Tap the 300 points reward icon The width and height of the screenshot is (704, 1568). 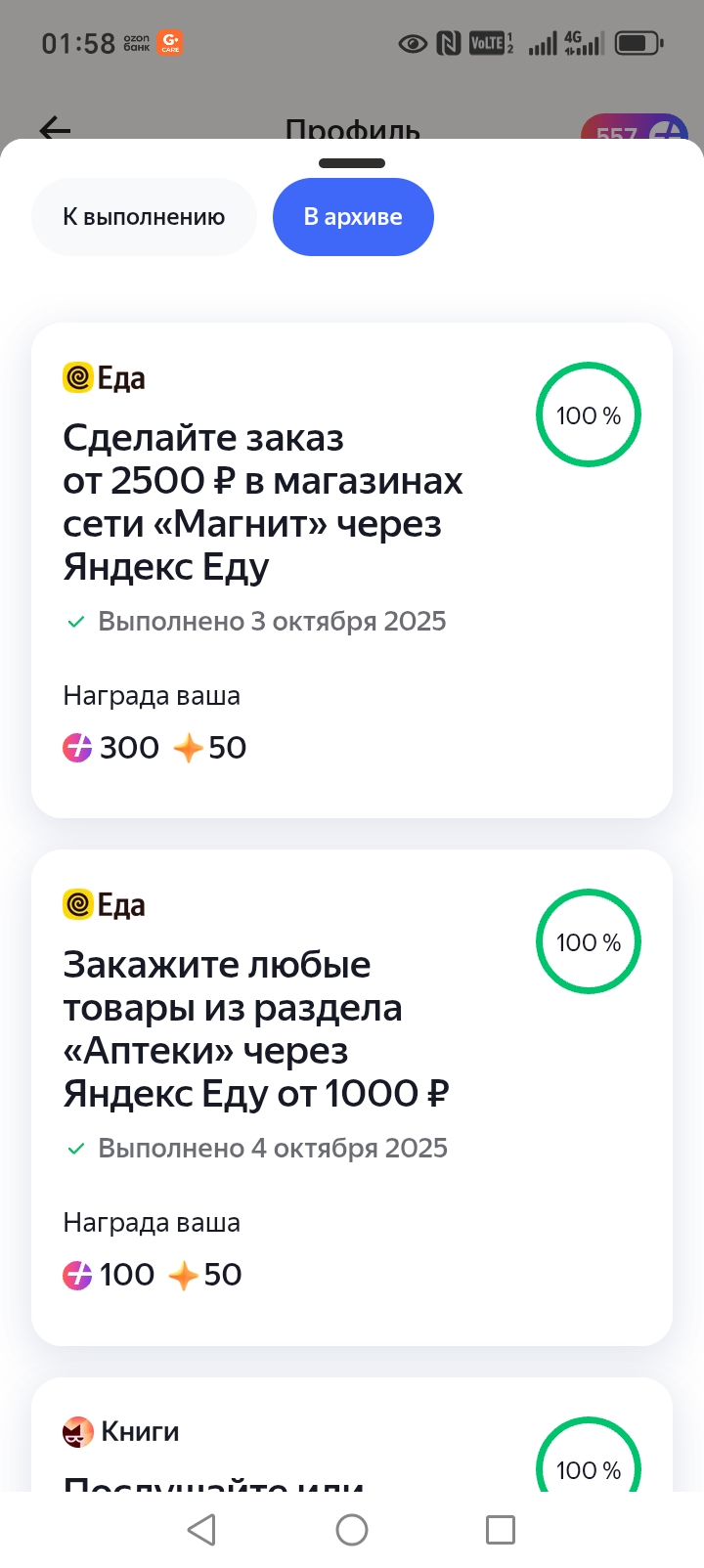(78, 748)
